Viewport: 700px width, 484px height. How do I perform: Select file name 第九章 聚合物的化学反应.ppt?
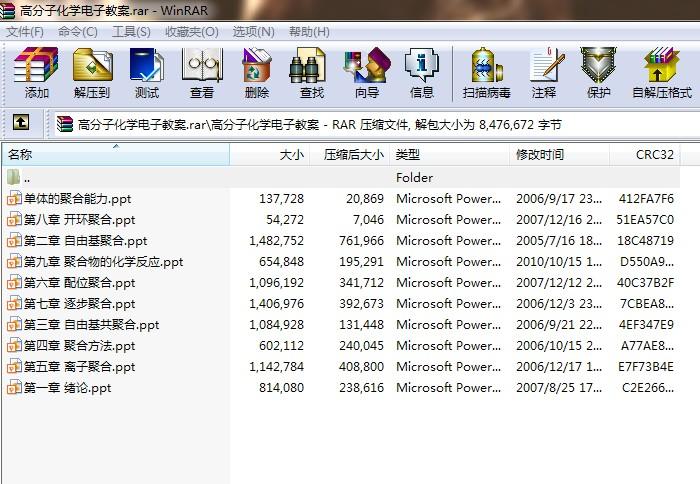click(x=104, y=261)
